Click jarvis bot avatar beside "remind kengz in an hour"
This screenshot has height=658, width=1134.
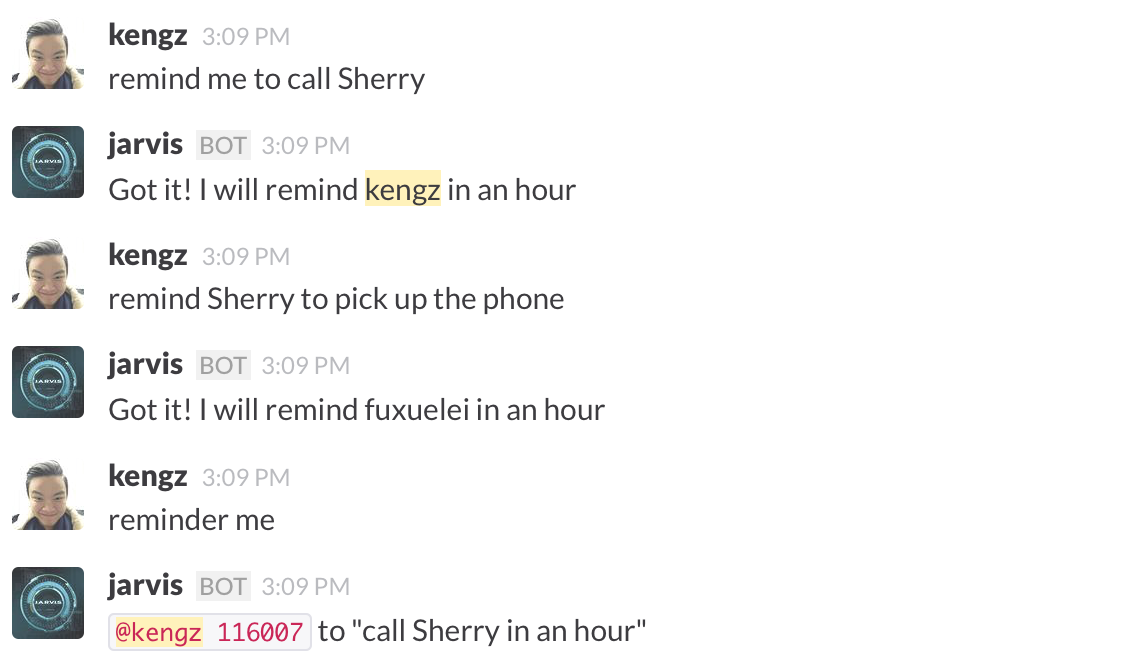[48, 162]
